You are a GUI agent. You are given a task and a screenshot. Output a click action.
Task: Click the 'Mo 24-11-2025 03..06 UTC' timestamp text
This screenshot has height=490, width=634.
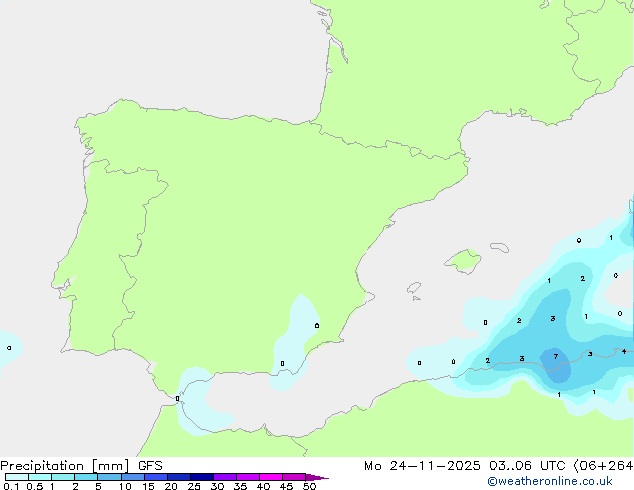tap(464, 466)
